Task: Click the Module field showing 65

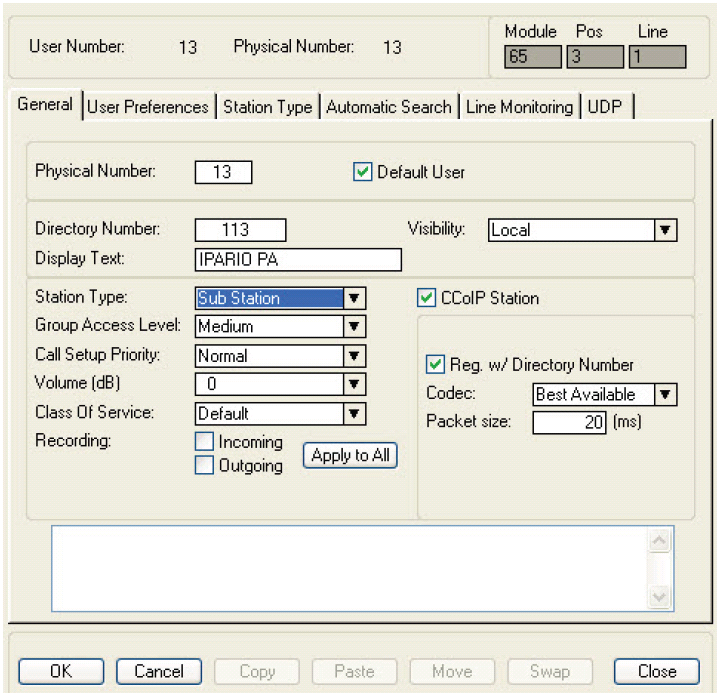Action: tap(533, 57)
